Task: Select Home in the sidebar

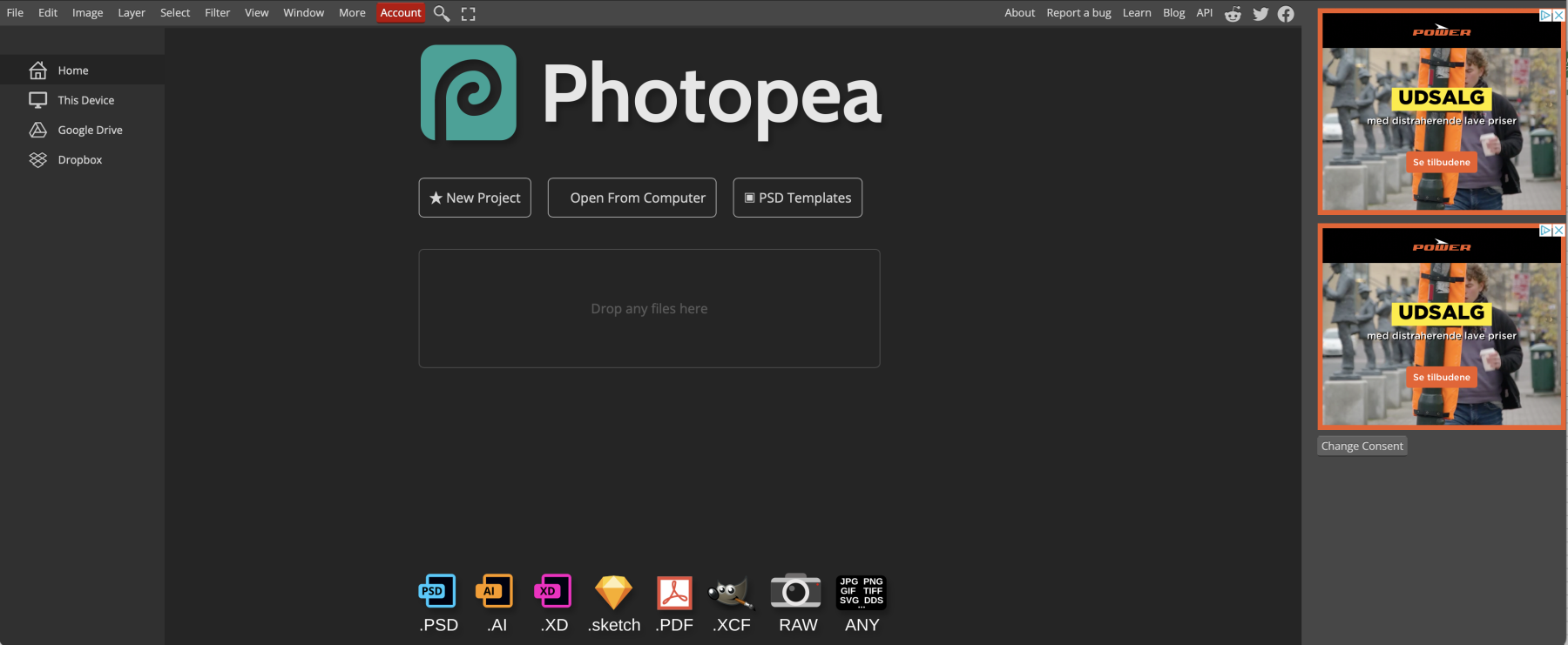Action: [x=82, y=71]
